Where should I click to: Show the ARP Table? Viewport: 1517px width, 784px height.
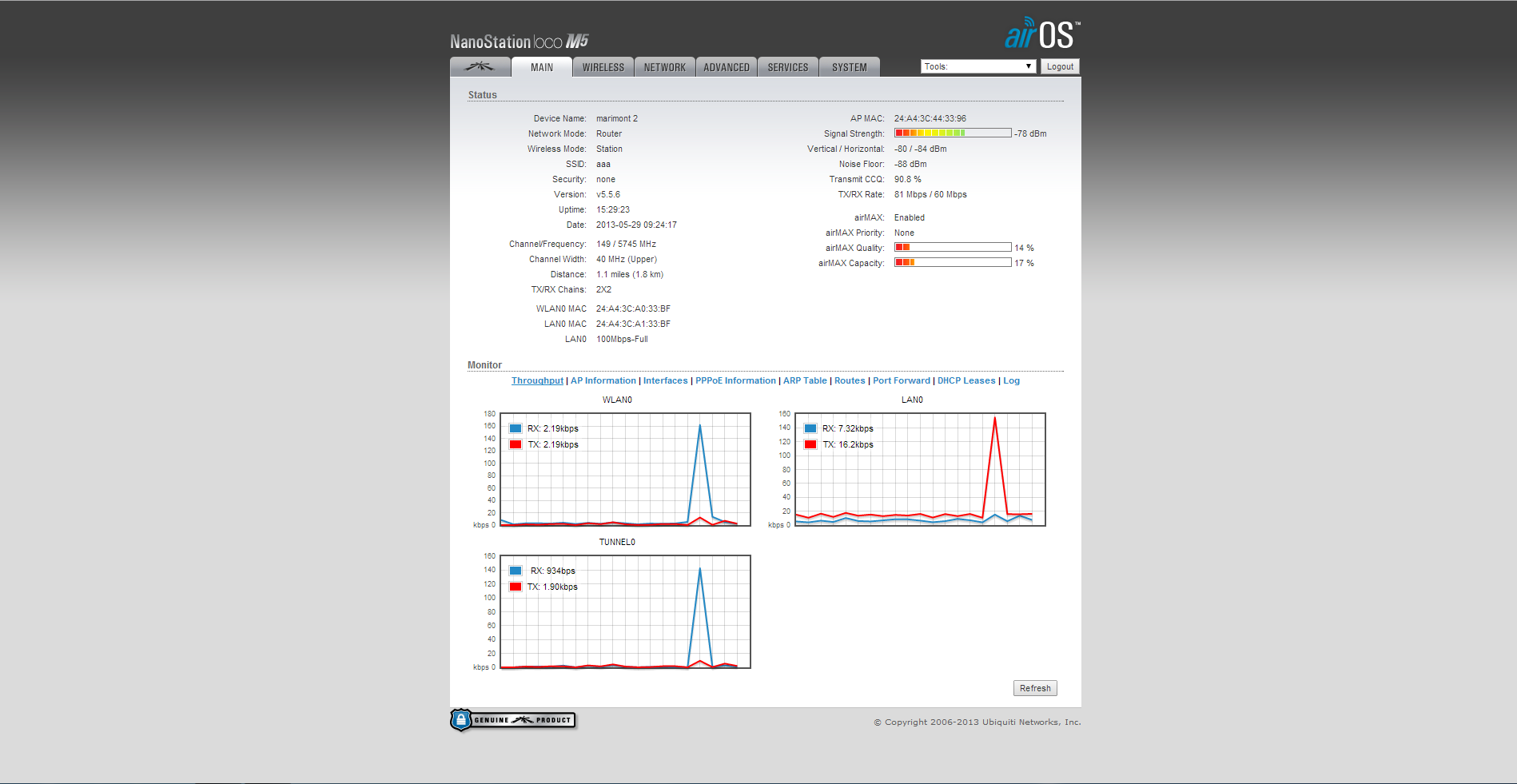tap(805, 380)
